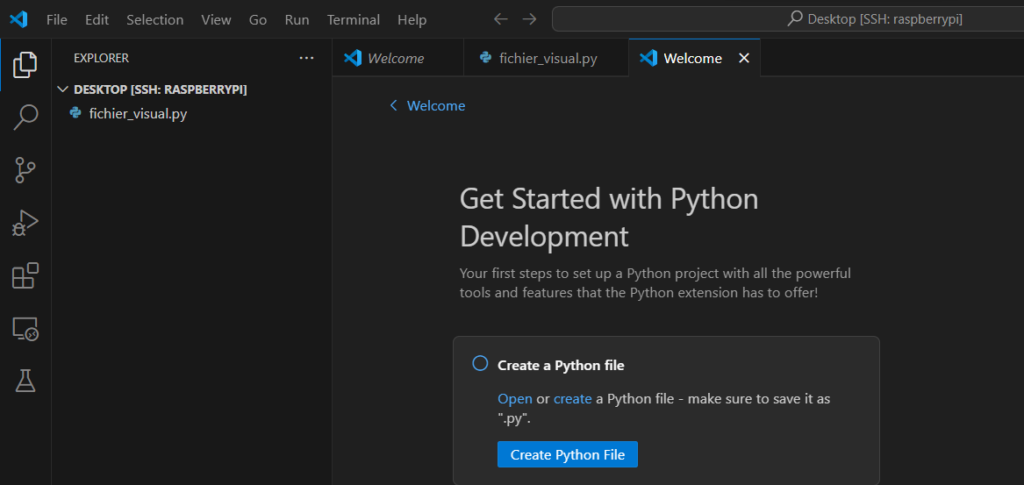Open the Search view icon
Screen dimensions: 1024x485
coord(25,118)
